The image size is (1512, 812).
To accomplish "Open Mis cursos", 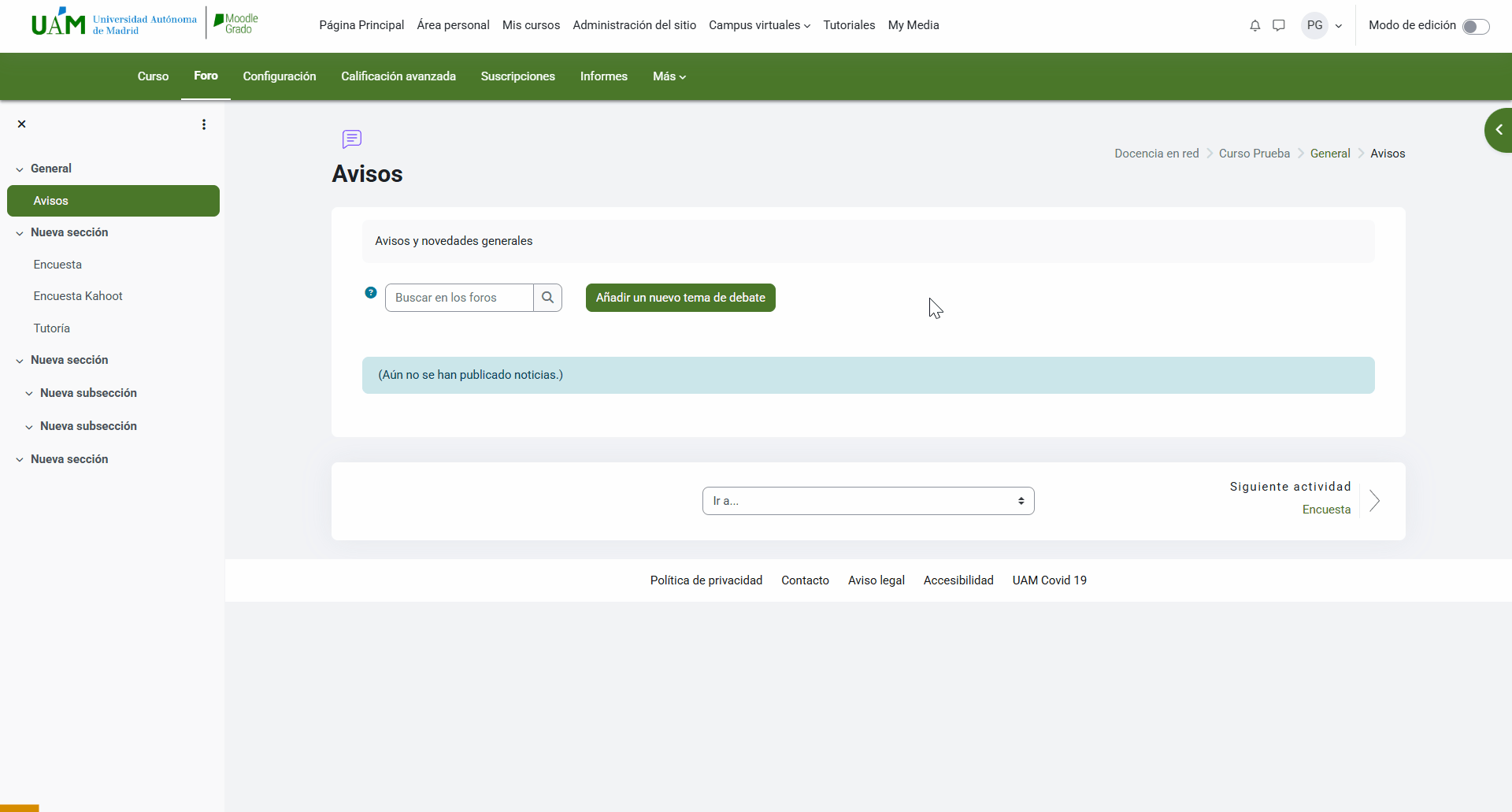I will (531, 25).
